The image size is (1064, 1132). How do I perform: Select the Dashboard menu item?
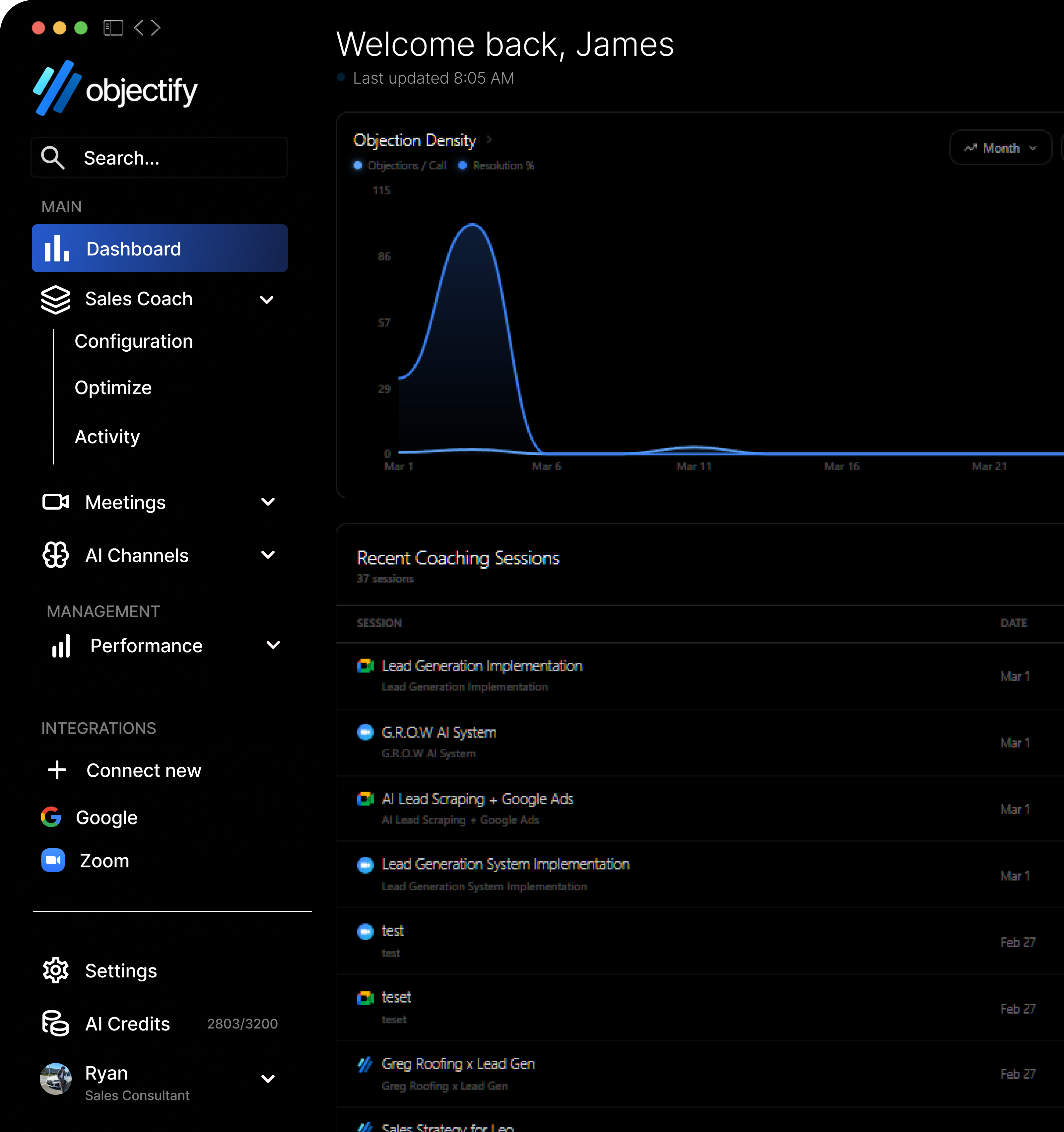160,248
